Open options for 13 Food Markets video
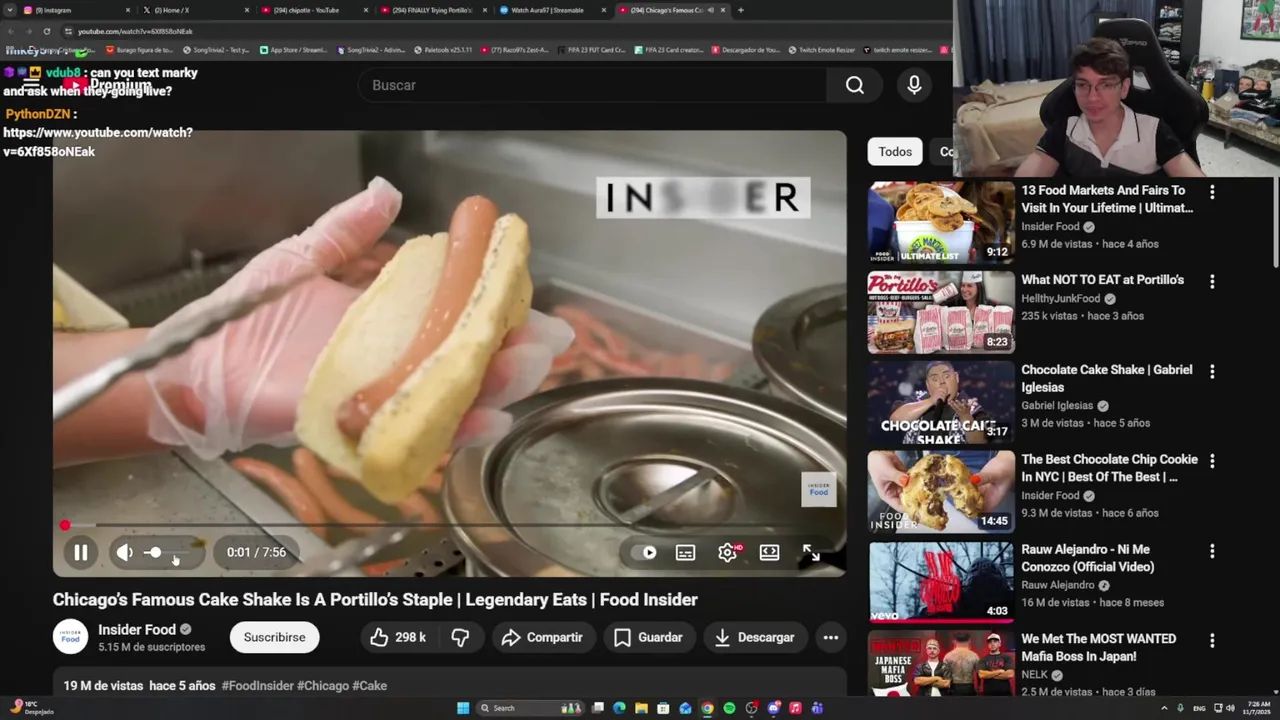 click(1212, 191)
